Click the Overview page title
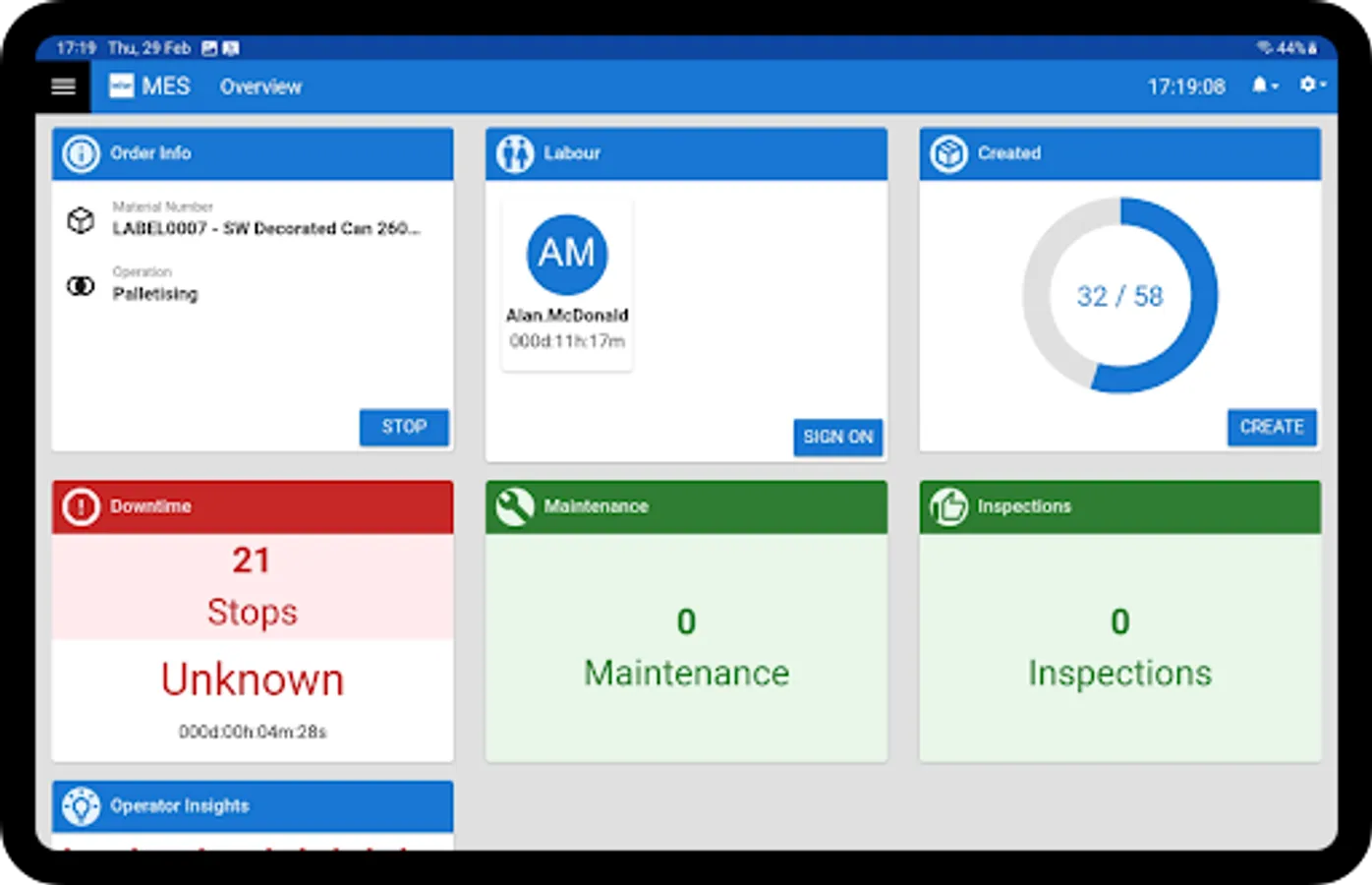 point(260,87)
